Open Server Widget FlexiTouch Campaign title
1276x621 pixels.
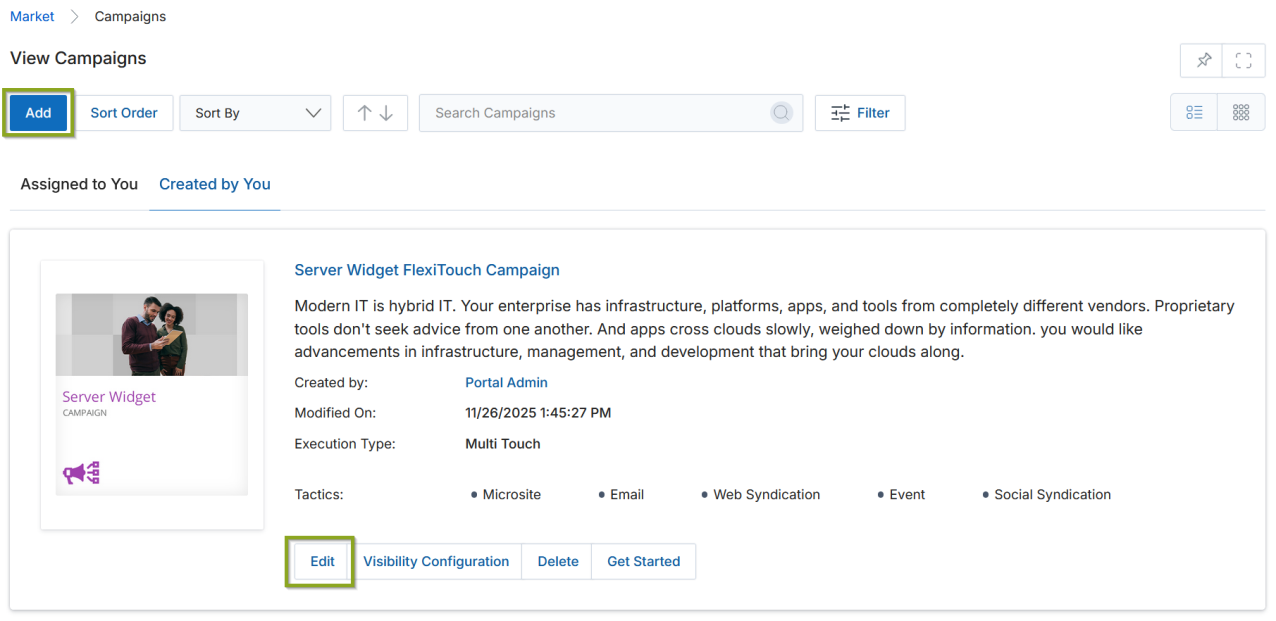(427, 270)
